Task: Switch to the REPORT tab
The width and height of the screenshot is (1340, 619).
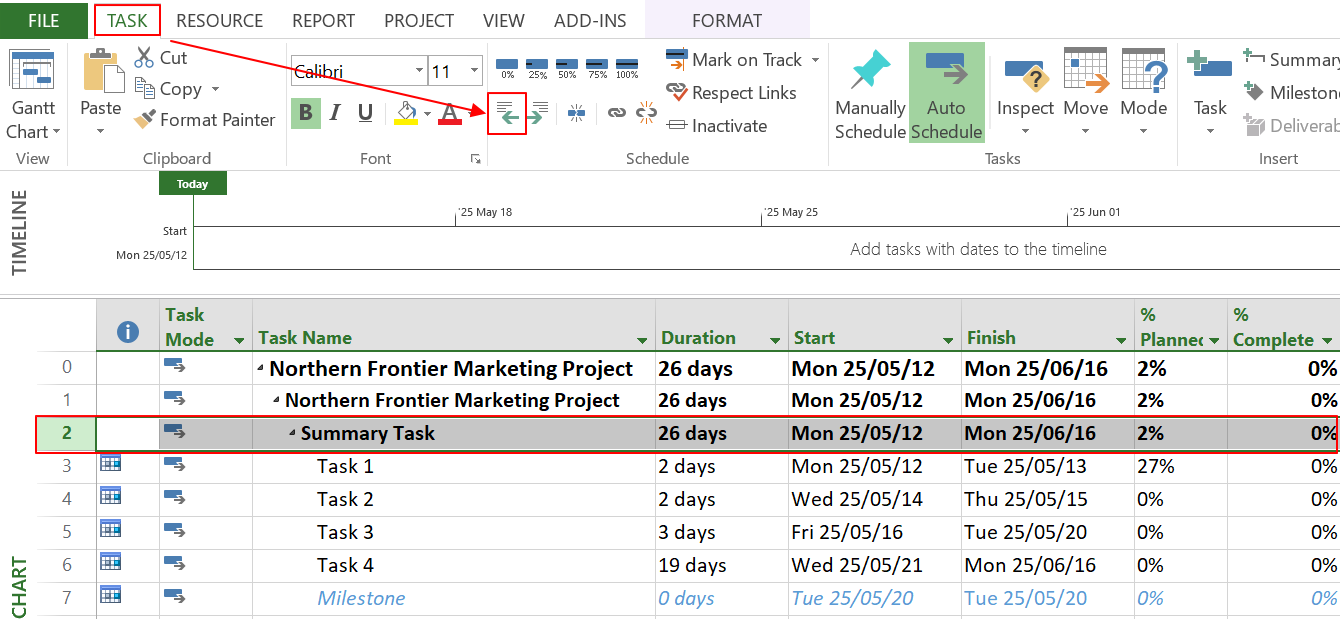Action: [324, 20]
